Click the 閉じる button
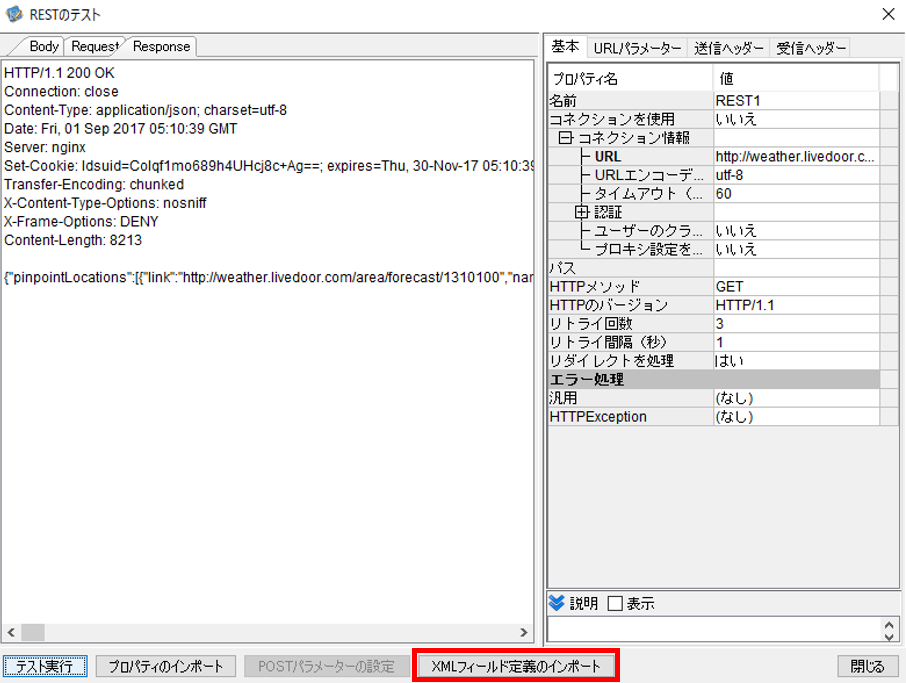 pos(868,666)
